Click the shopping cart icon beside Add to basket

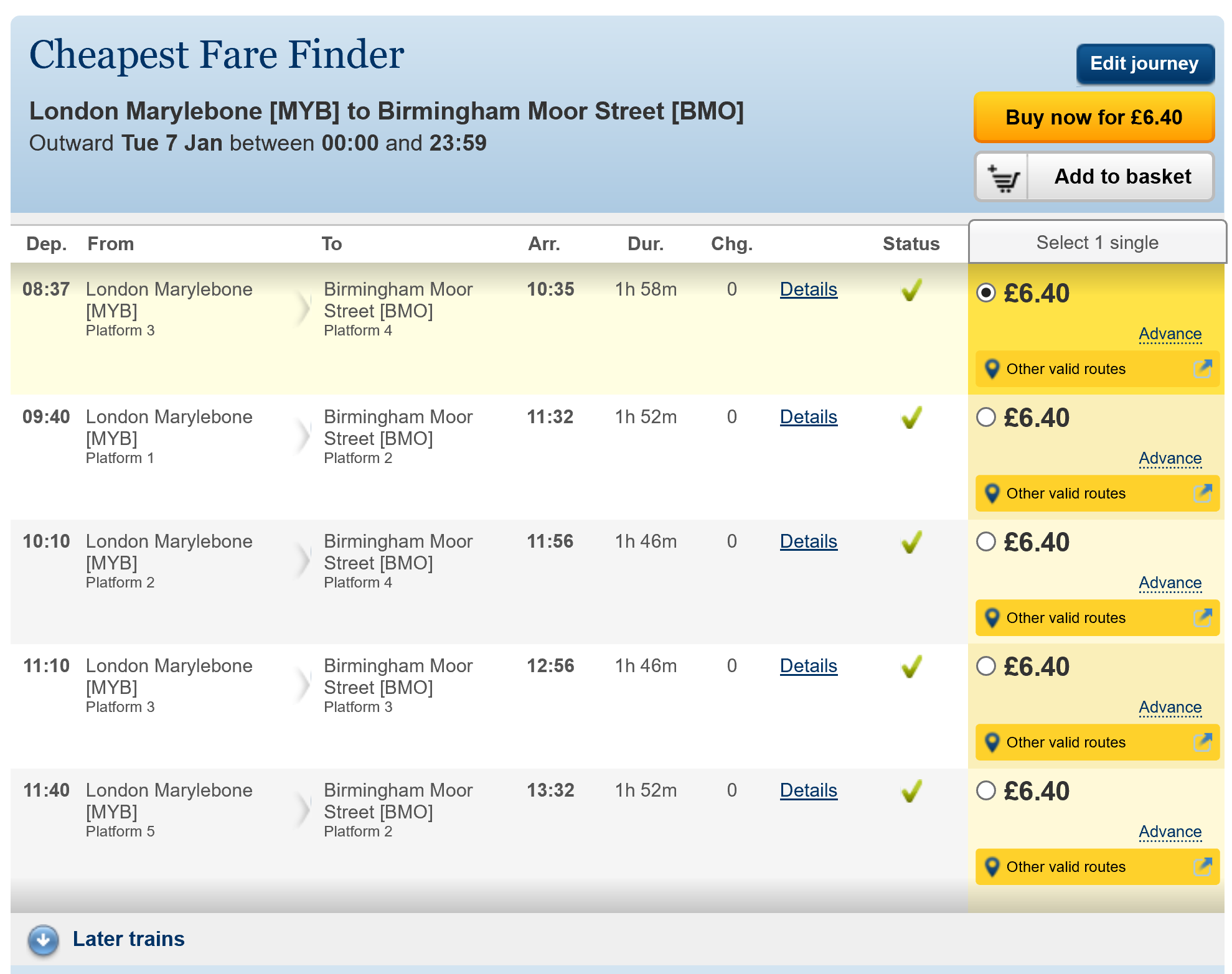tap(1003, 177)
